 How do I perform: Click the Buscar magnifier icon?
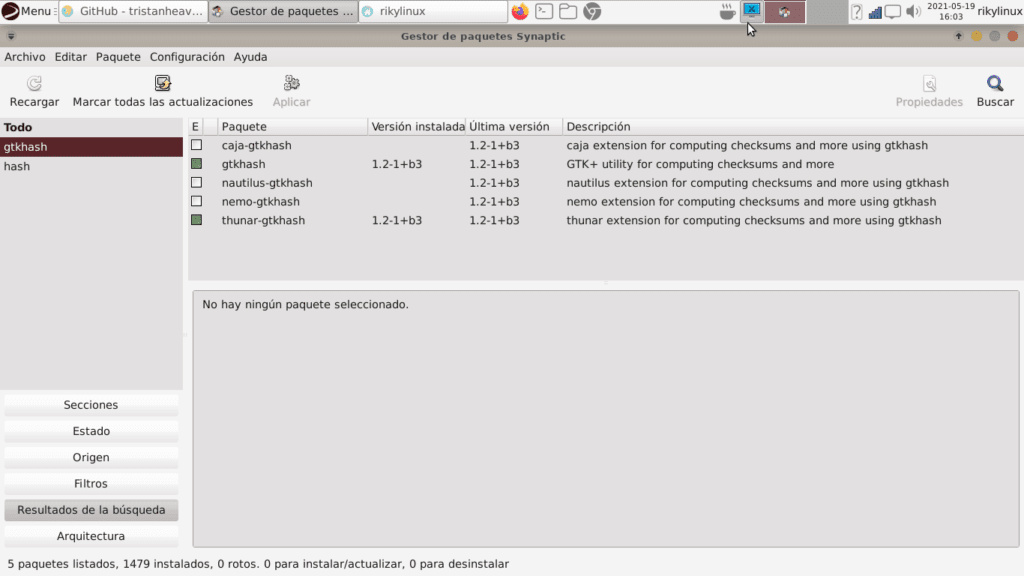click(995, 84)
